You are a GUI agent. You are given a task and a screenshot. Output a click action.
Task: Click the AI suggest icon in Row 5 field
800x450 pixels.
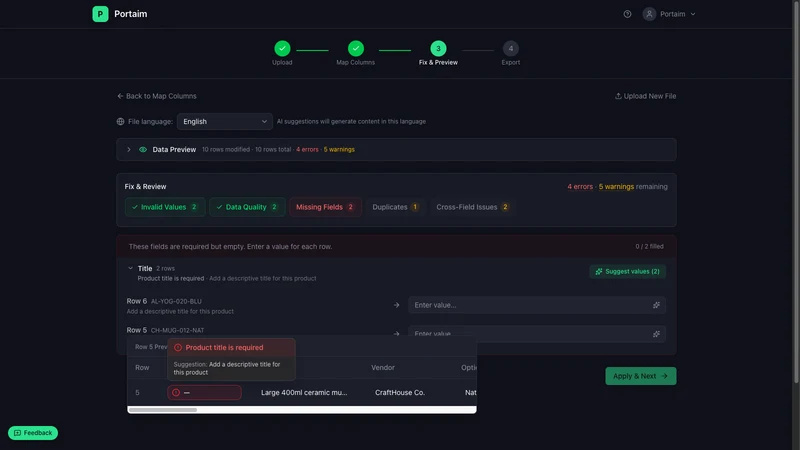coord(656,334)
